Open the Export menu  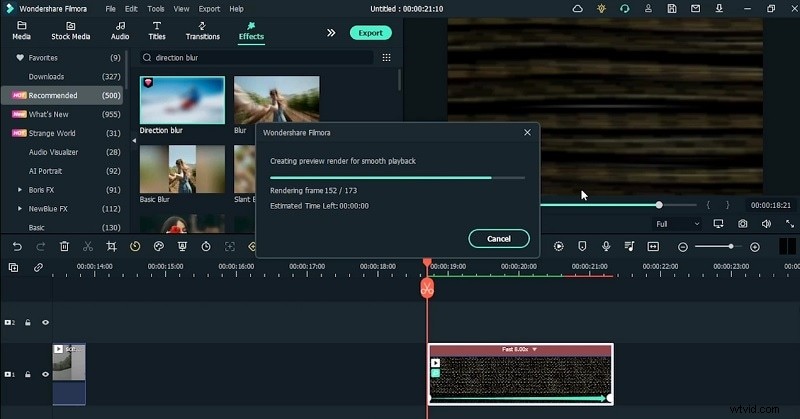coord(209,9)
